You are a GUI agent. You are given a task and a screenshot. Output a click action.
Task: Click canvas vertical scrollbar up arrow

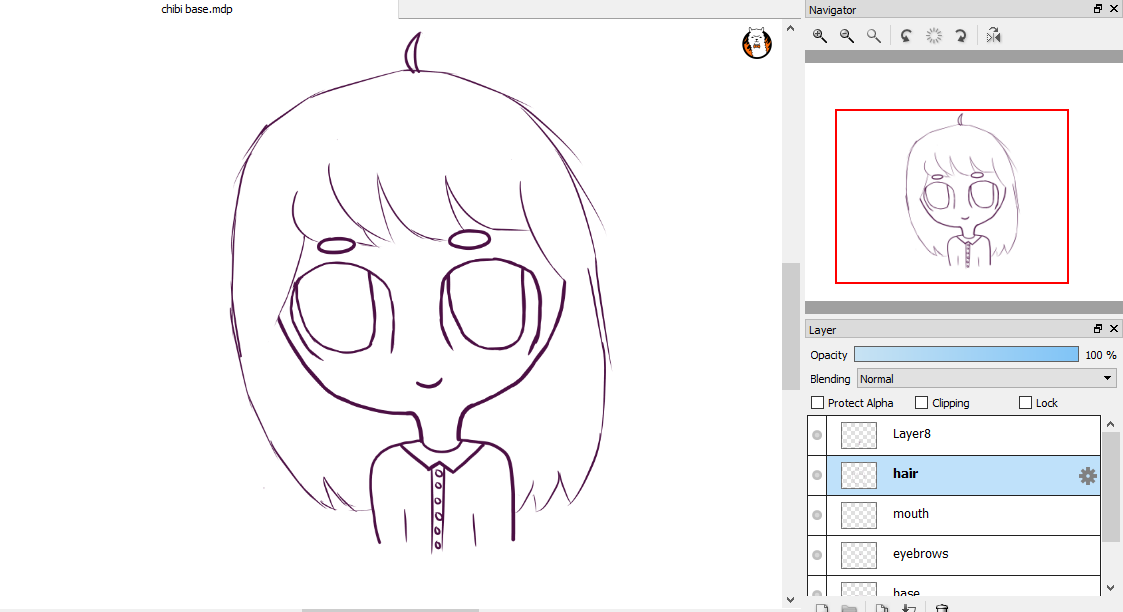(x=791, y=29)
